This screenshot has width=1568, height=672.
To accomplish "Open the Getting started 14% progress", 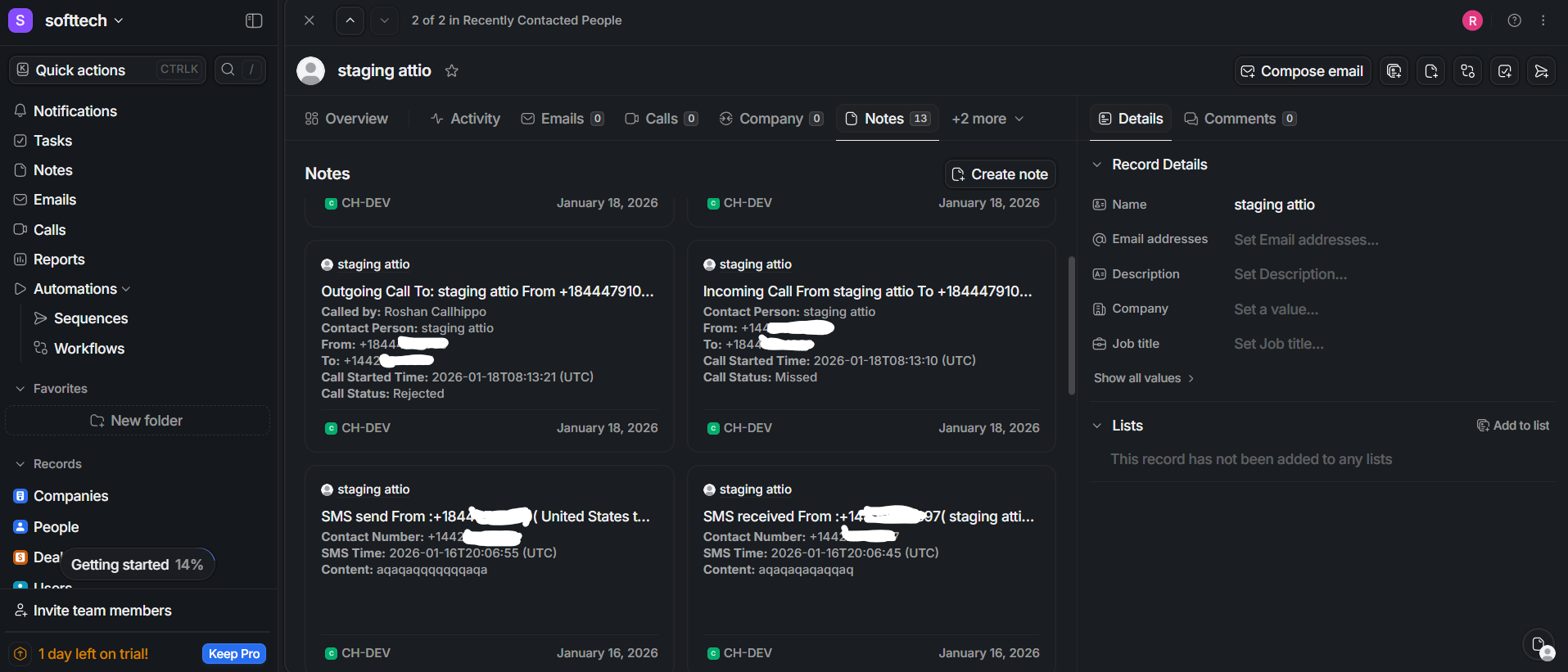I will [x=137, y=565].
